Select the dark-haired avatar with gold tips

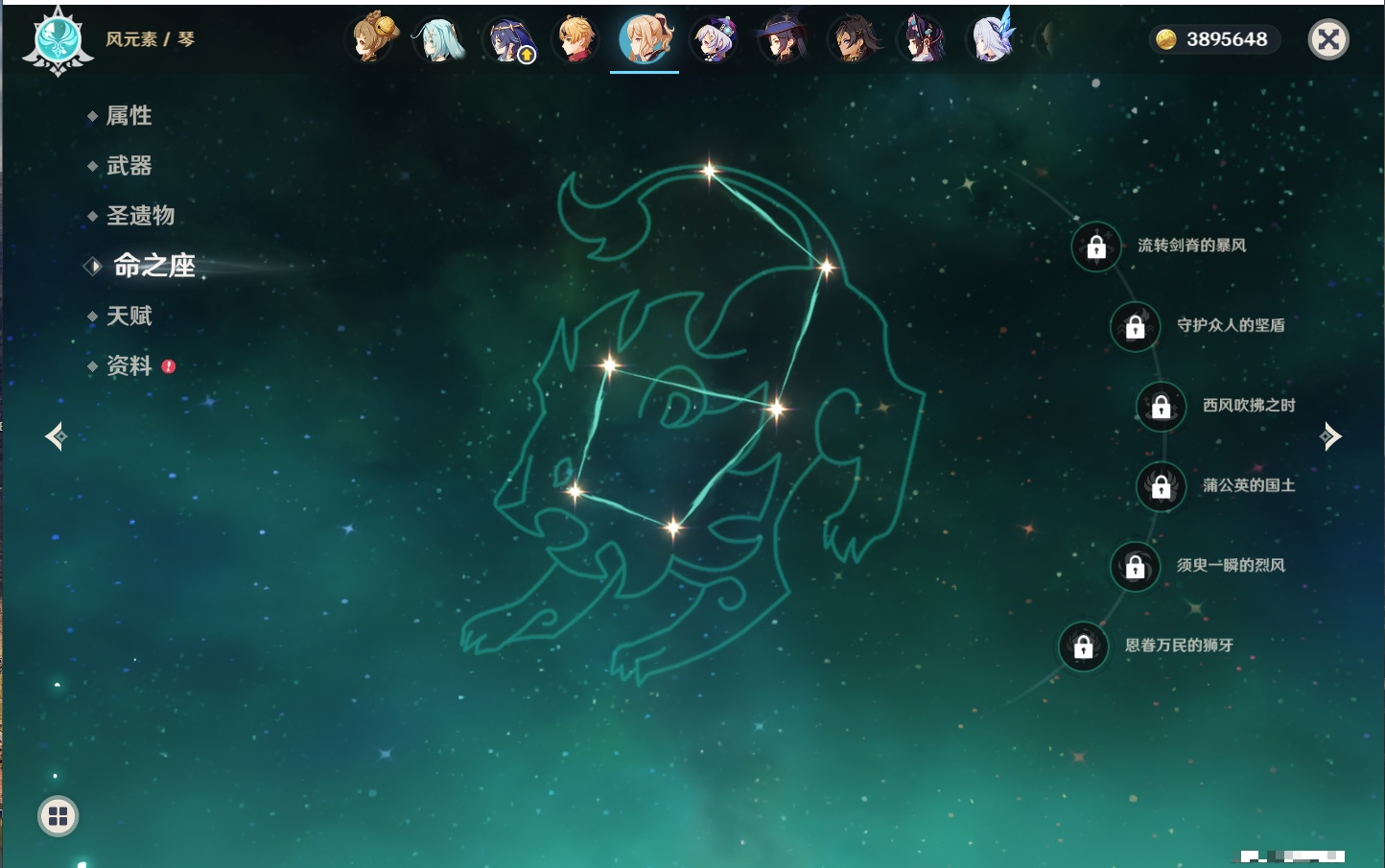pos(853,40)
